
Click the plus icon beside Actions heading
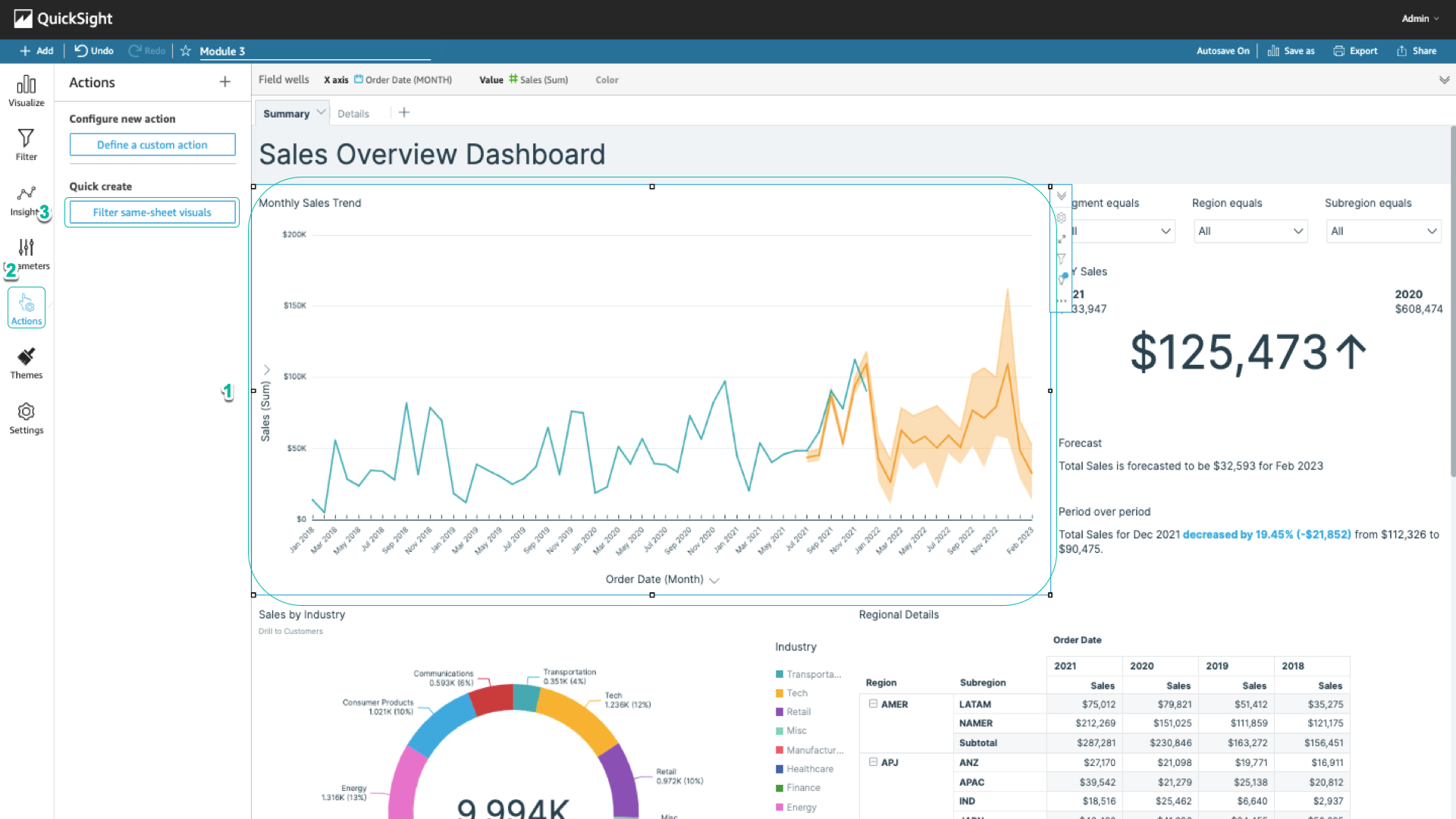pos(225,82)
